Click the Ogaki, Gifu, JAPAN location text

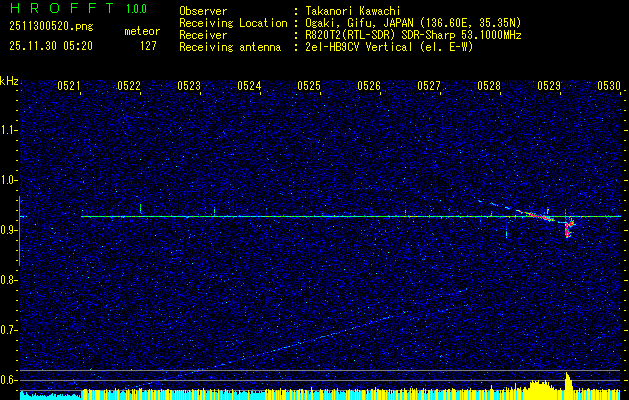[x=414, y=23]
